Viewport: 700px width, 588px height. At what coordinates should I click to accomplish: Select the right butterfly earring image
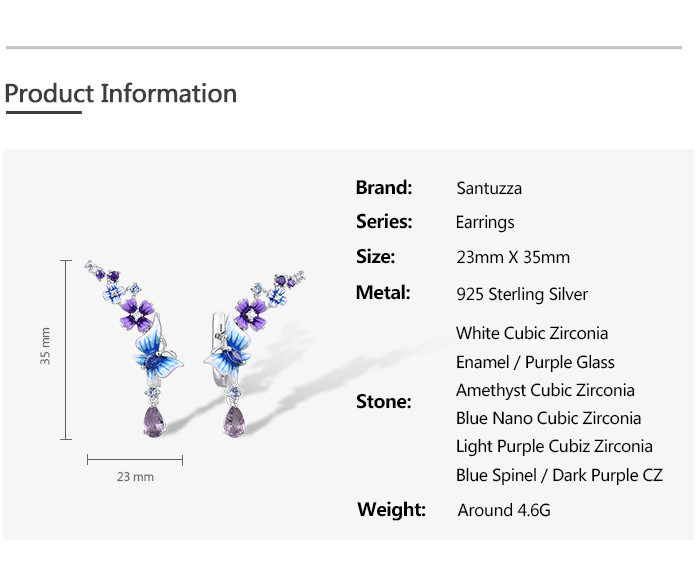tap(255, 345)
